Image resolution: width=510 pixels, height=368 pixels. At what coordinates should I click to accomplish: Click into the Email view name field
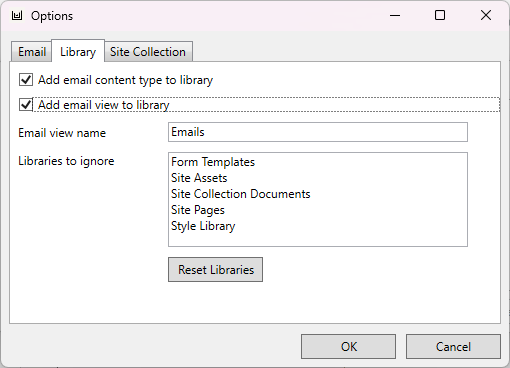pos(318,132)
